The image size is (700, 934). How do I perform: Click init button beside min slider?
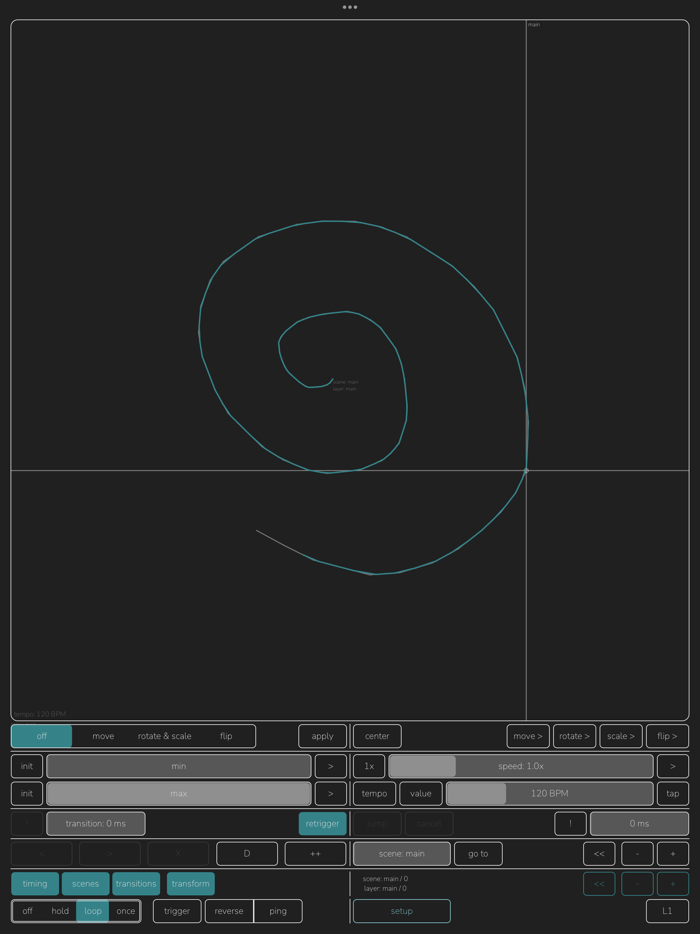(x=27, y=766)
